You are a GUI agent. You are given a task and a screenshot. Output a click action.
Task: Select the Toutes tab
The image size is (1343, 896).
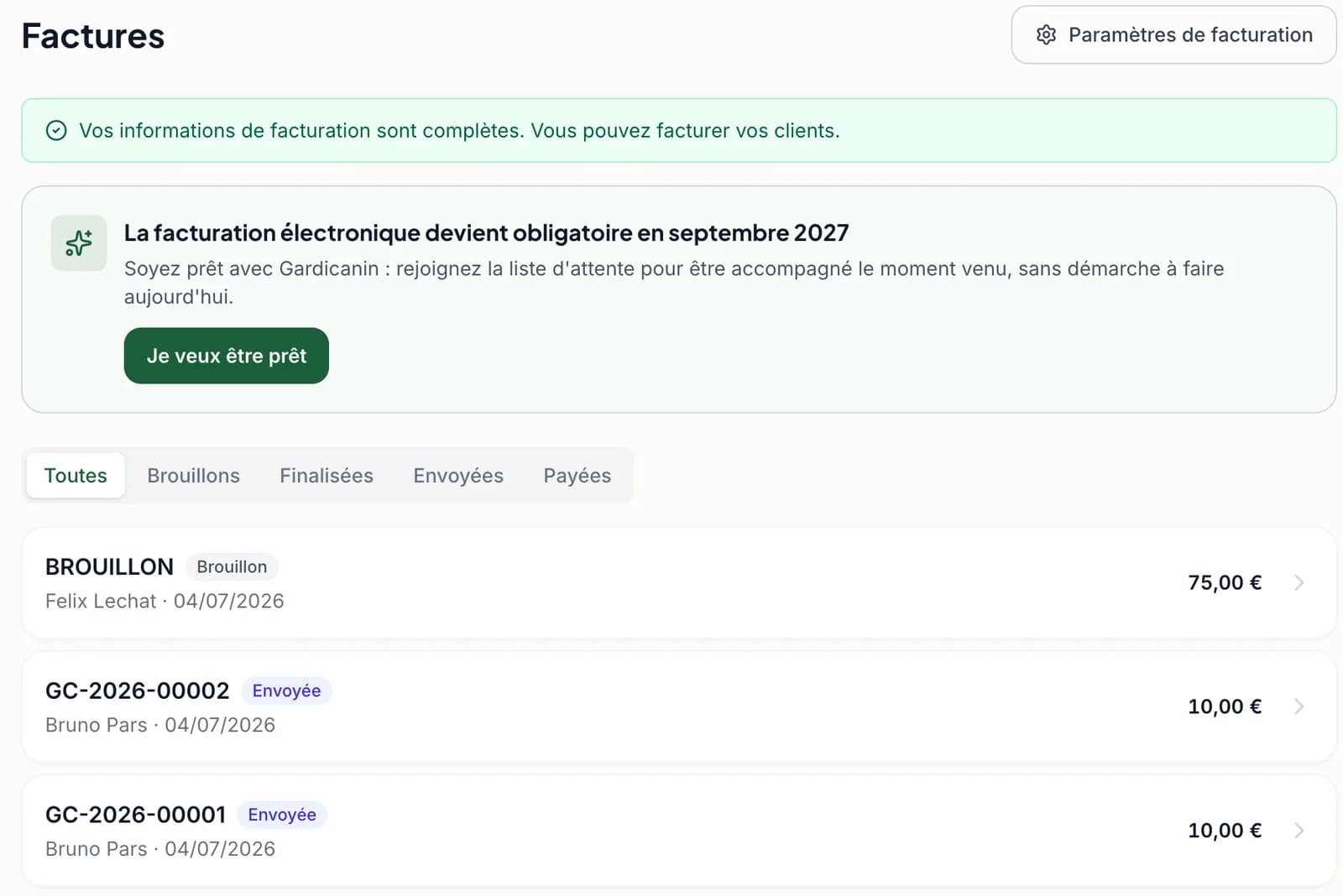[x=76, y=476]
